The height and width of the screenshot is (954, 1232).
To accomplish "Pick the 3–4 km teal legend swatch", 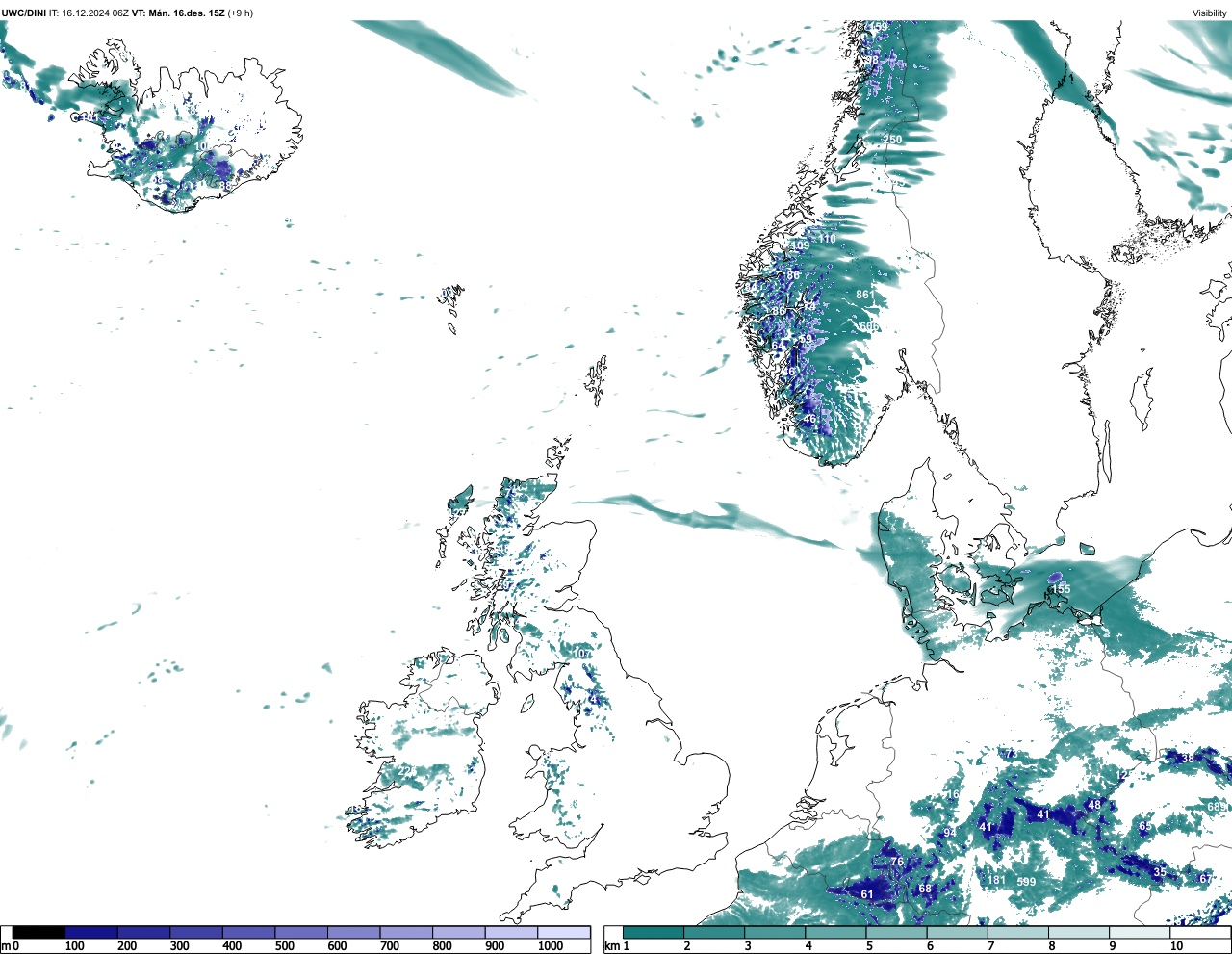I will pyautogui.click(x=775, y=932).
